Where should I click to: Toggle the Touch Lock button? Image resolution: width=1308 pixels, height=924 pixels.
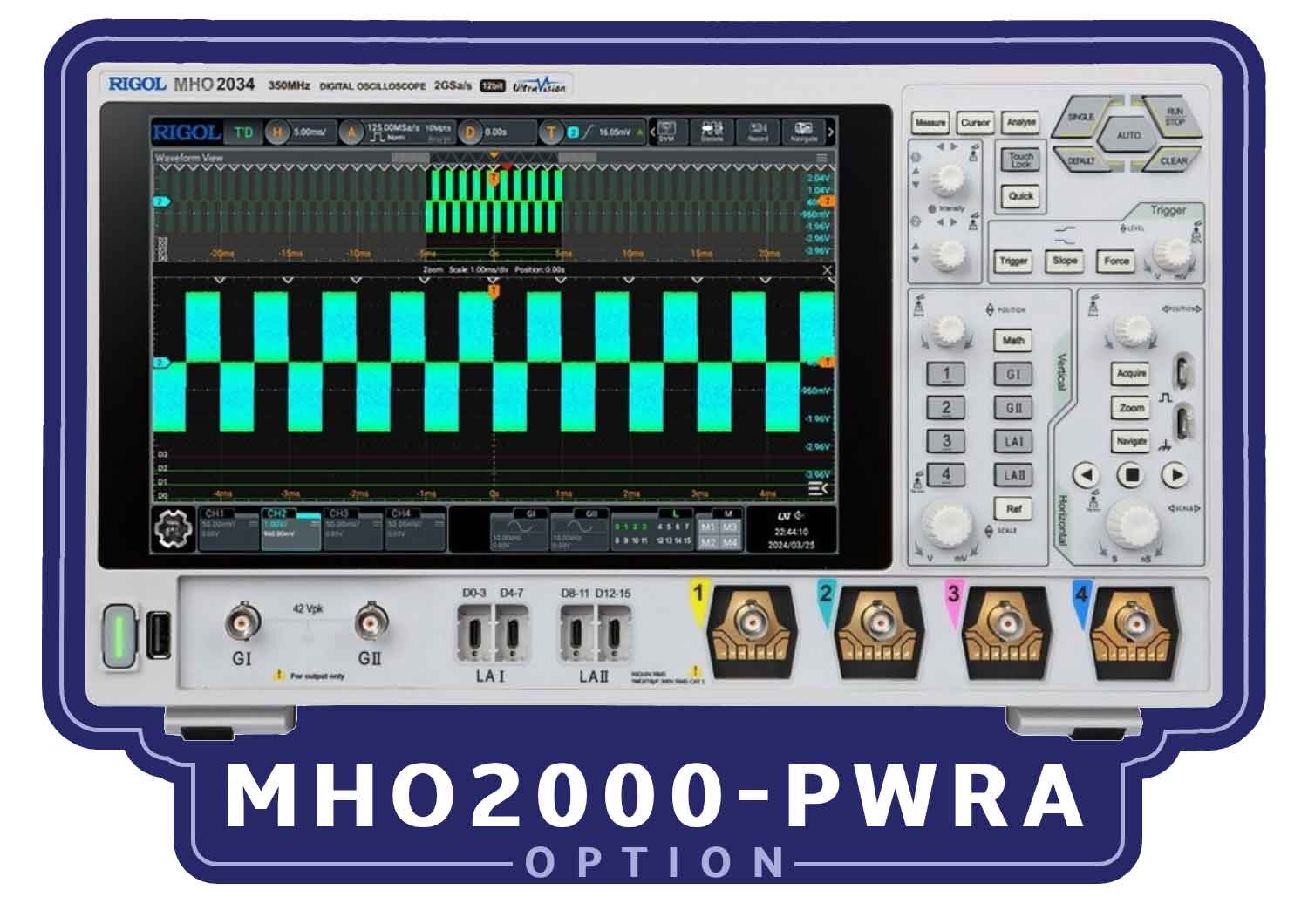point(1021,160)
